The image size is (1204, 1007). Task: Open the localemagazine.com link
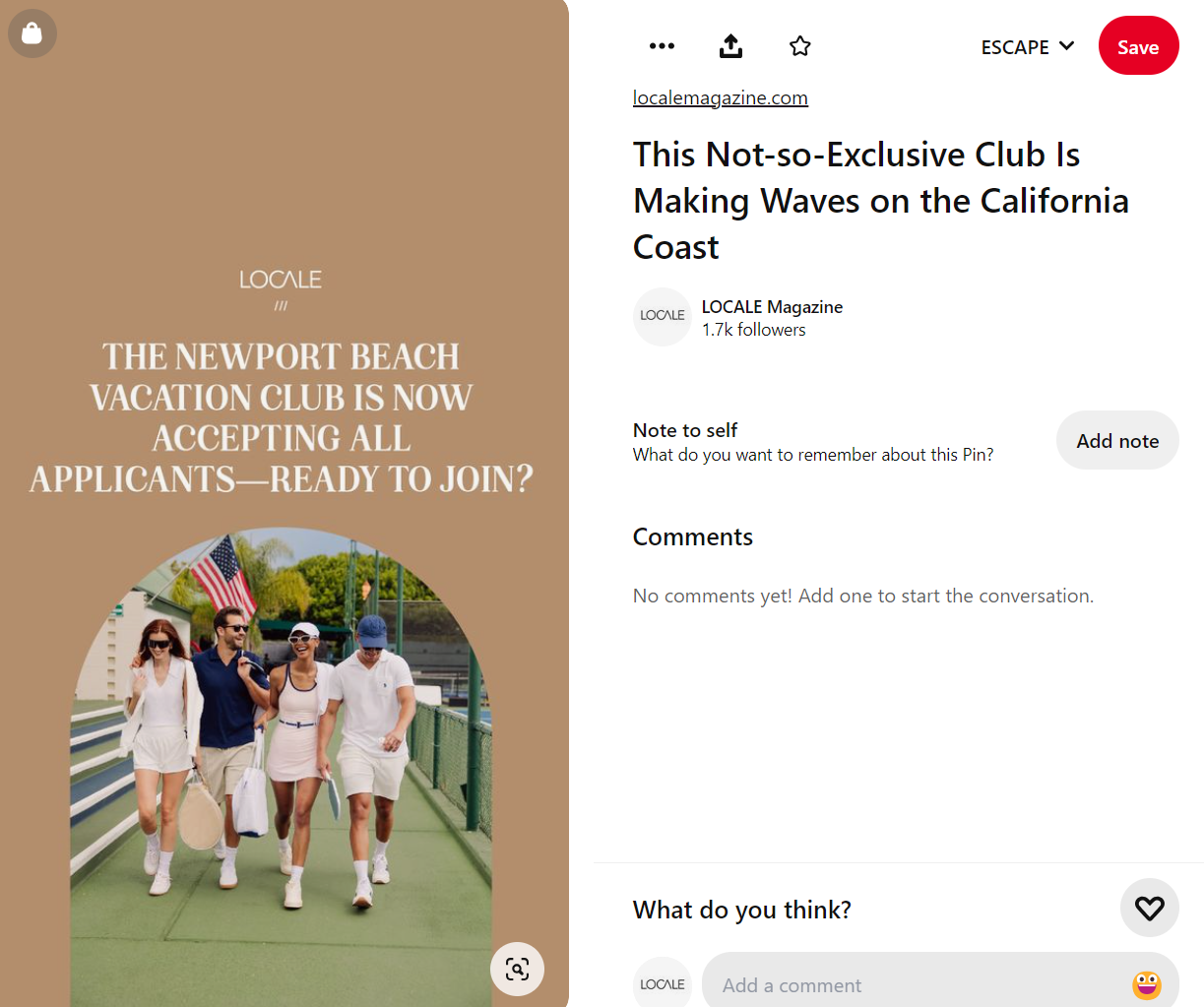pos(721,97)
